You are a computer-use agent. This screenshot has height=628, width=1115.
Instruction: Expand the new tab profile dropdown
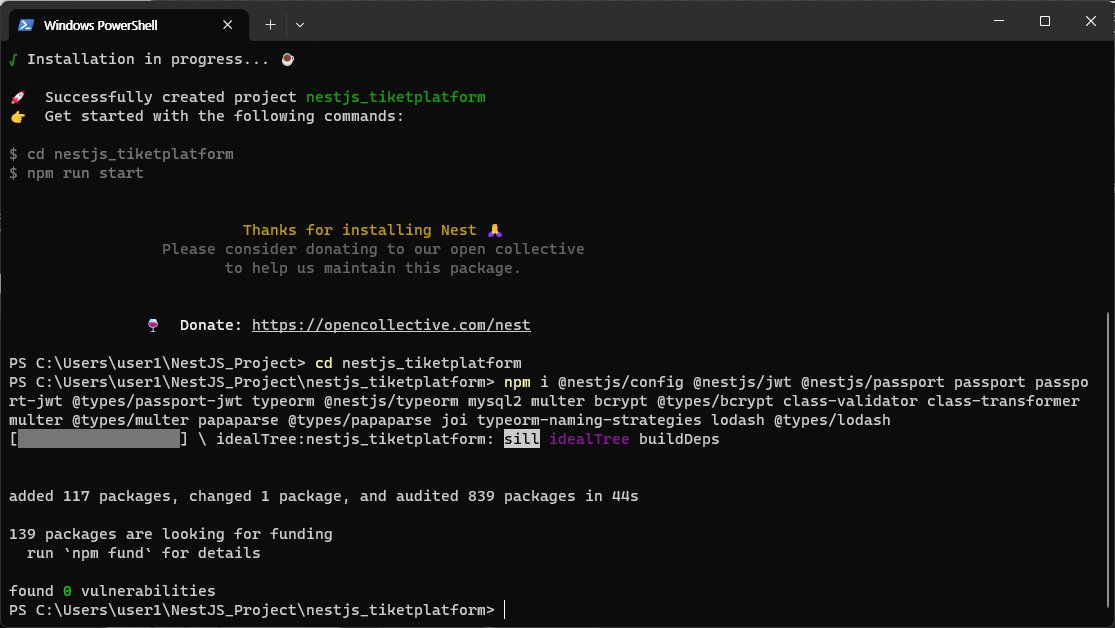coord(300,25)
